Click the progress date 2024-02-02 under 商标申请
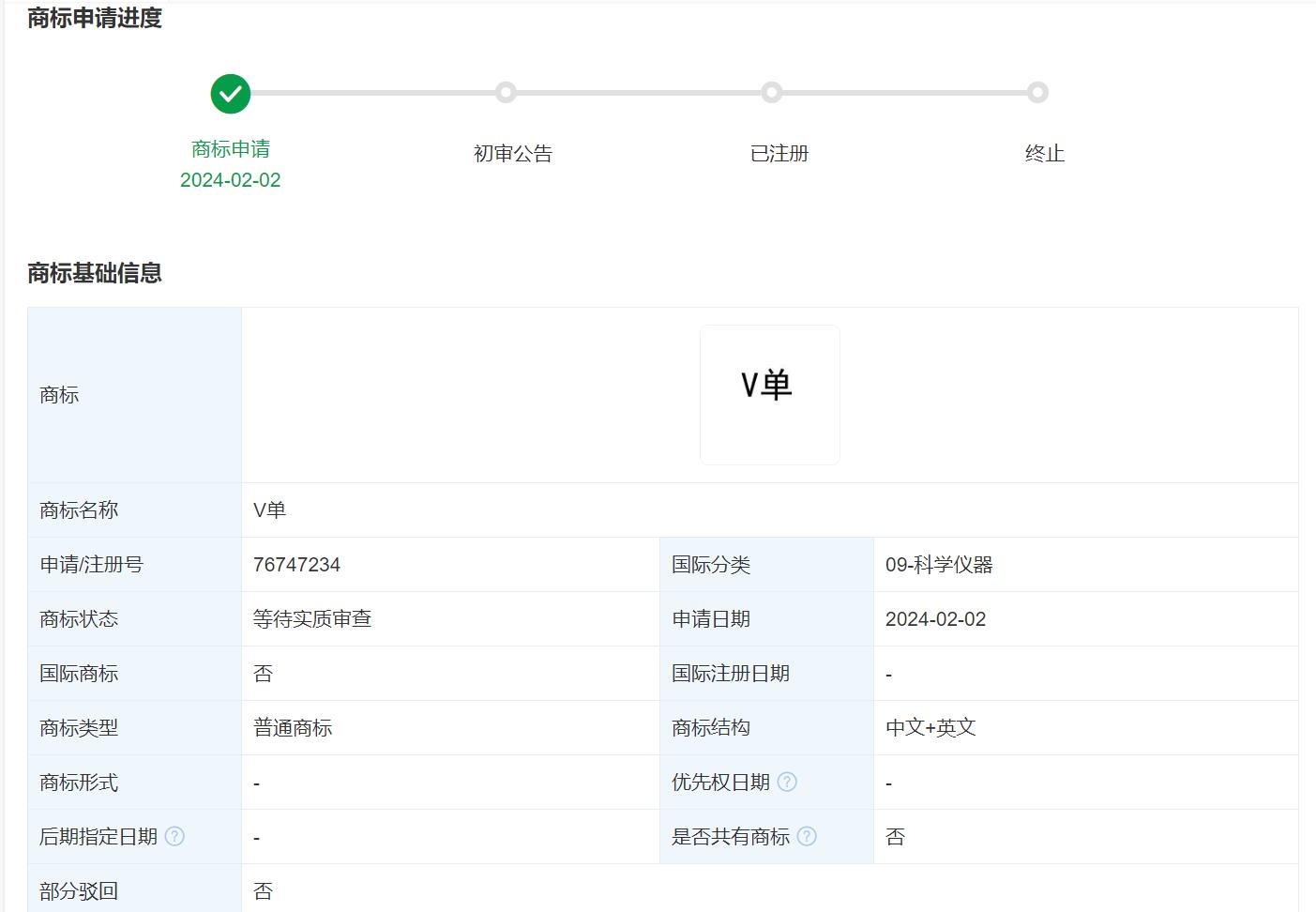1316x912 pixels. [231, 180]
